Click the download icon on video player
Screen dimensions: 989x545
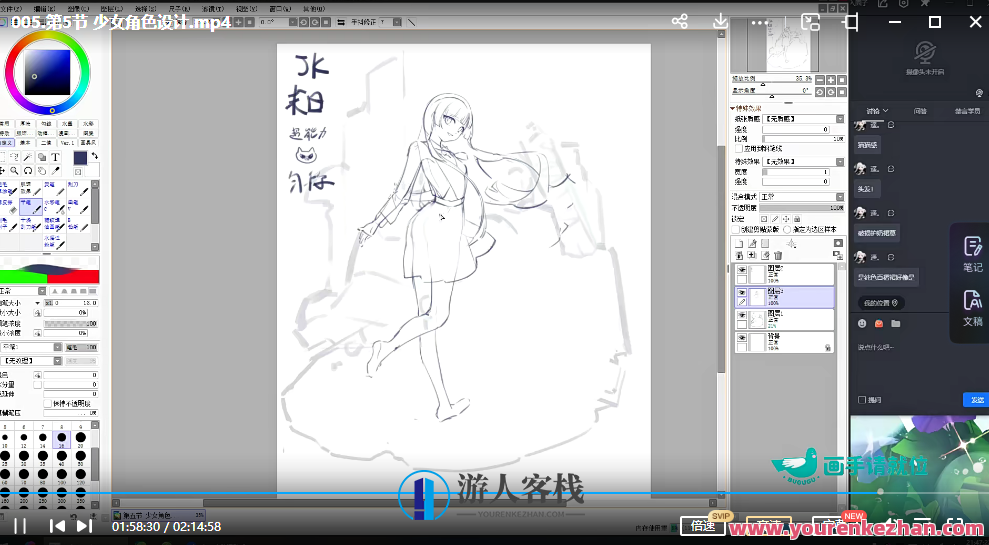point(720,21)
